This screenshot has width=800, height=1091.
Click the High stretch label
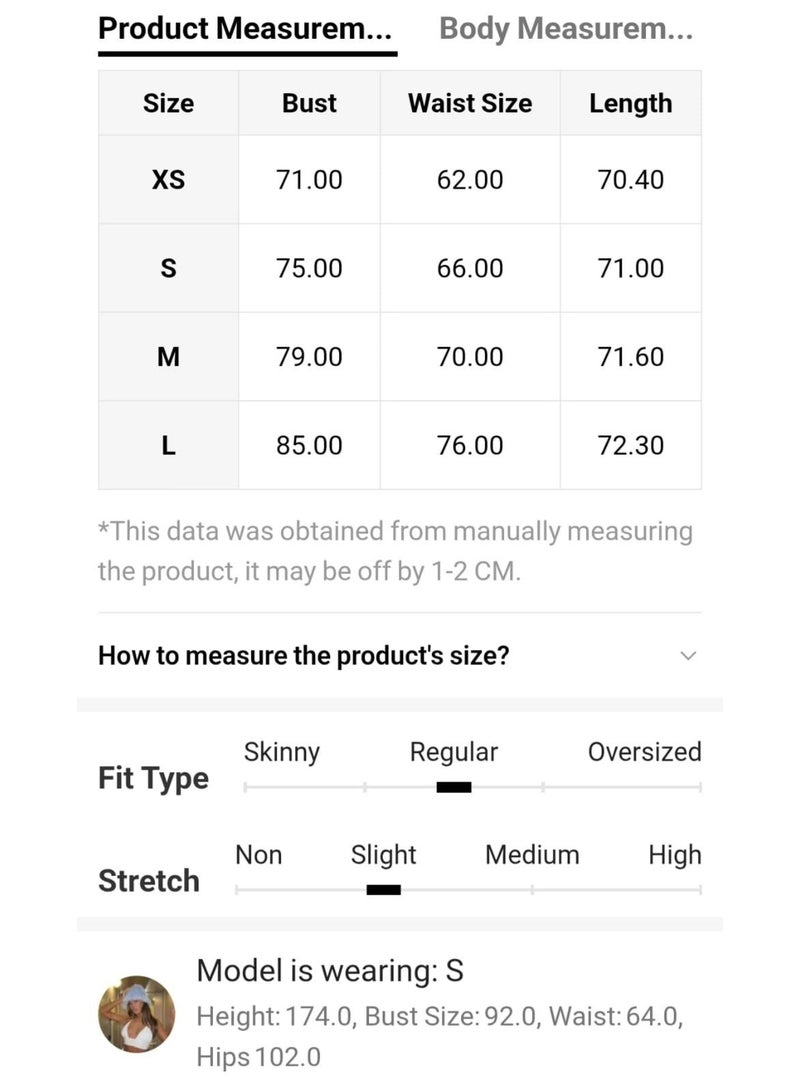(675, 855)
